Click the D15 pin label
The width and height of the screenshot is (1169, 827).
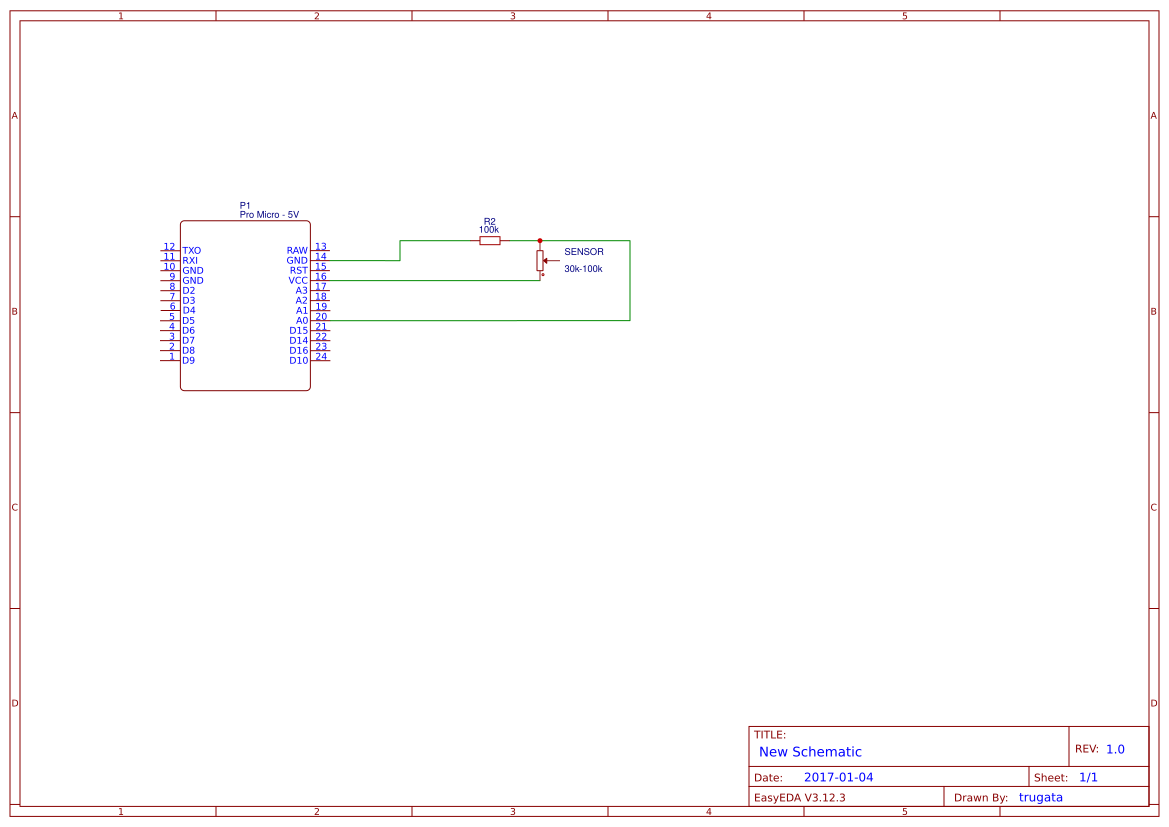point(299,330)
